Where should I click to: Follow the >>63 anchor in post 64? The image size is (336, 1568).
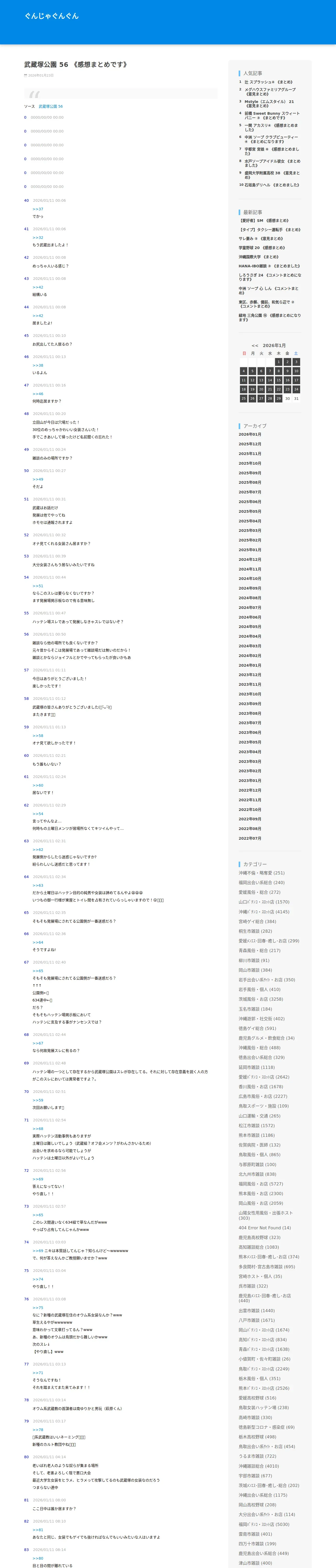point(38,886)
